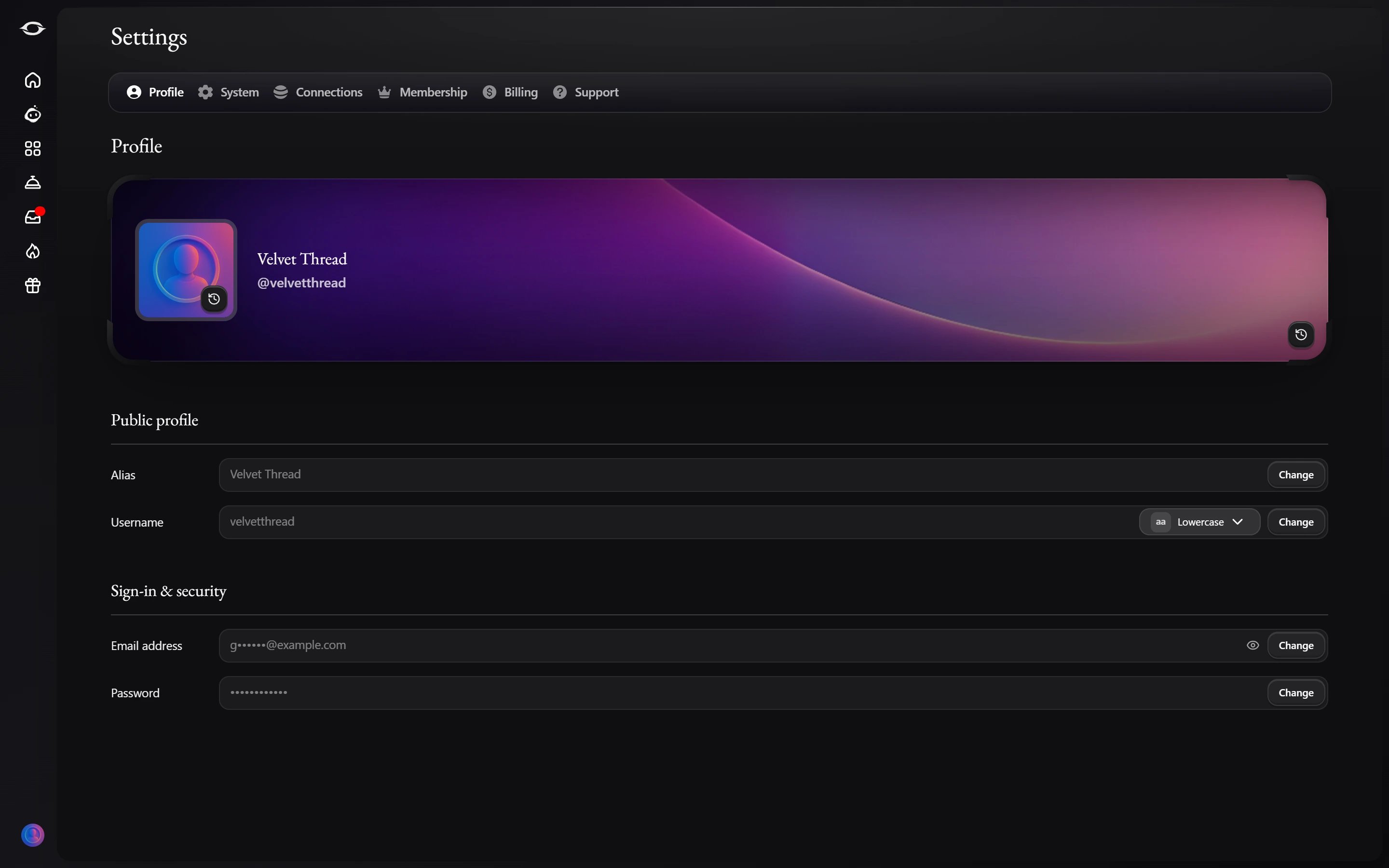Click Change next to Alias
The width and height of the screenshot is (1389, 868).
click(1296, 475)
